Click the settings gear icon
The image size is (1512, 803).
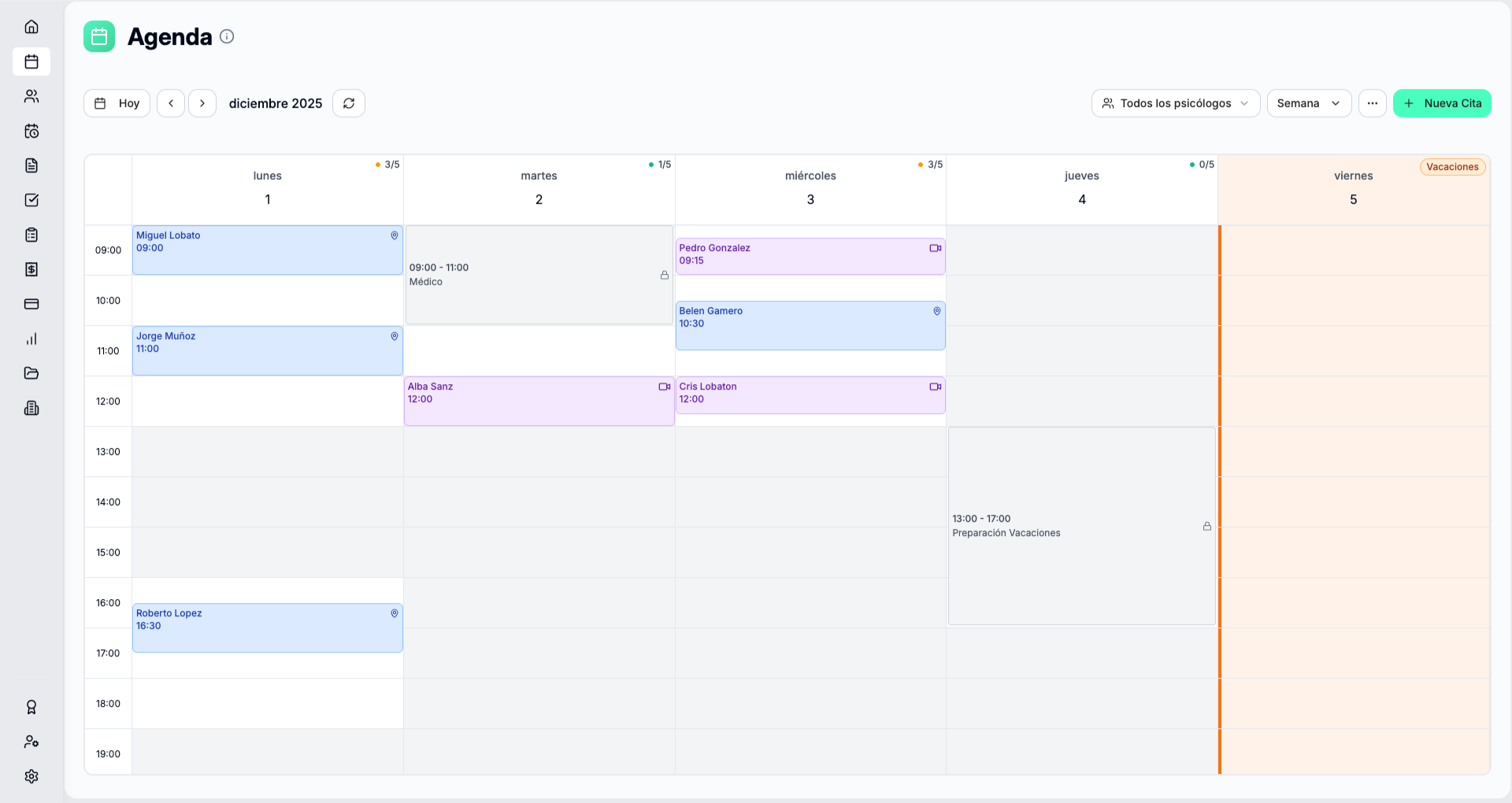[31, 776]
